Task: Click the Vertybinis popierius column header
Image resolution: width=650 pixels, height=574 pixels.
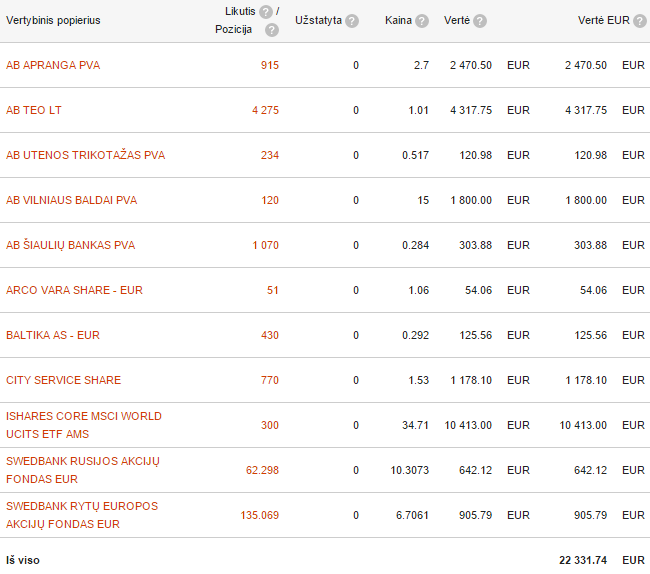Action: [x=53, y=20]
